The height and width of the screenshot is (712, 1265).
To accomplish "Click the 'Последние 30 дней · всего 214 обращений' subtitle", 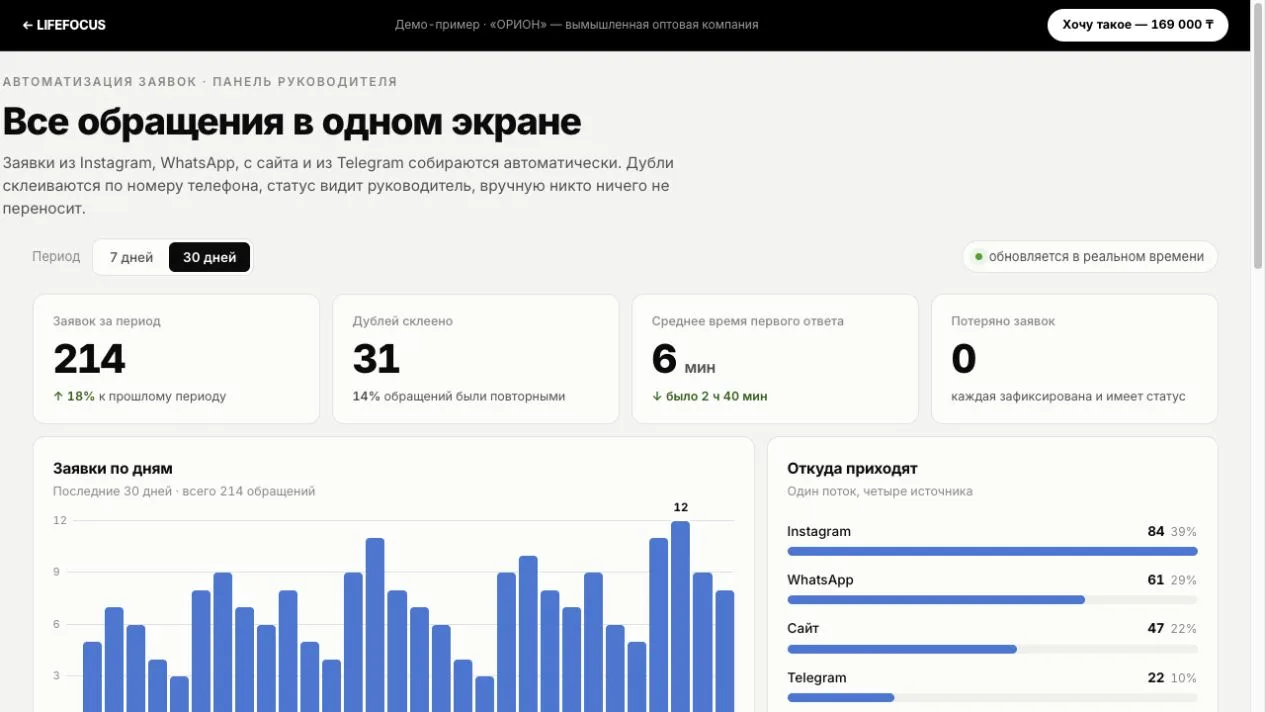I will pos(184,492).
